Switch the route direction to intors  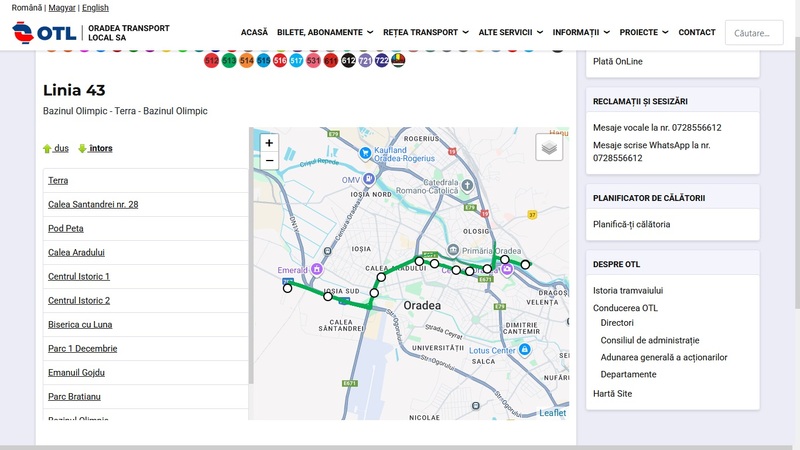[x=96, y=148]
